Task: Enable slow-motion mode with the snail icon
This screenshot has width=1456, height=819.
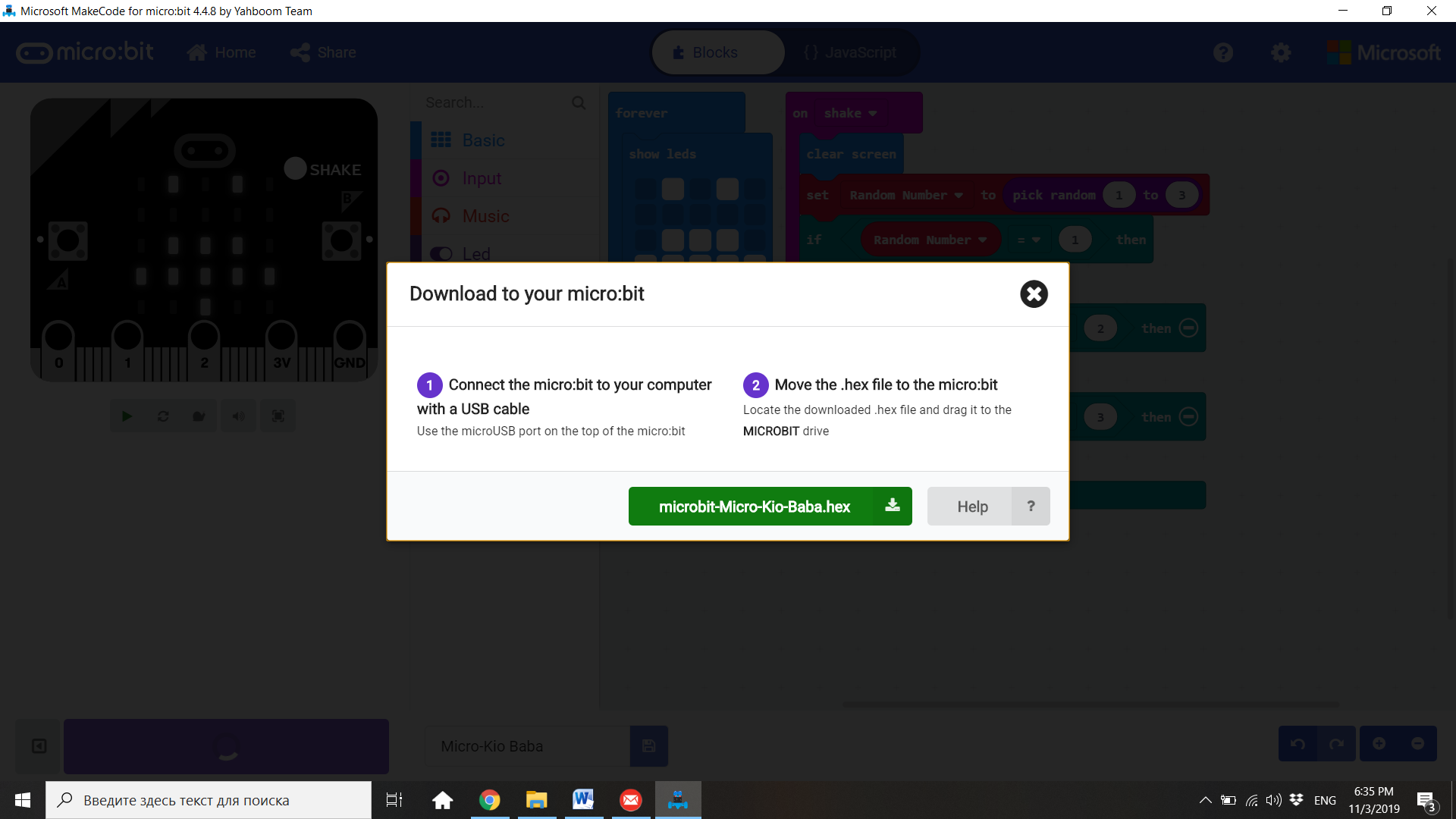Action: pos(199,416)
